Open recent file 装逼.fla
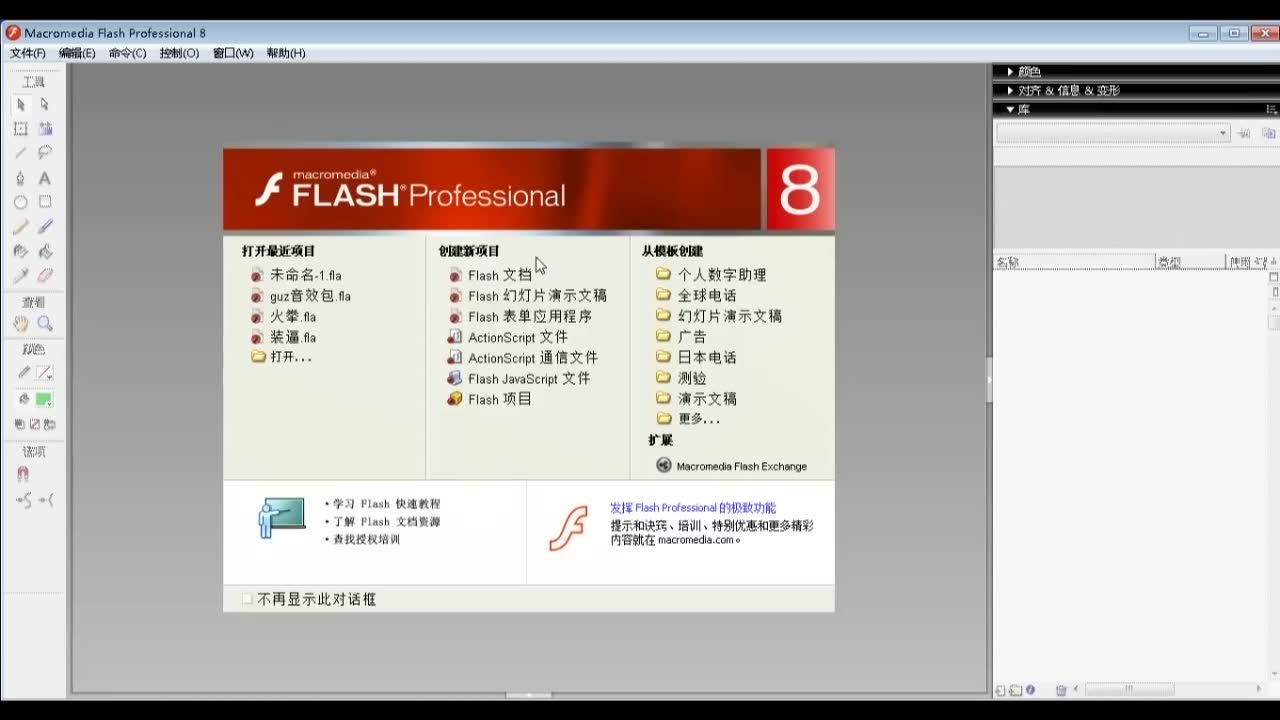 point(283,337)
